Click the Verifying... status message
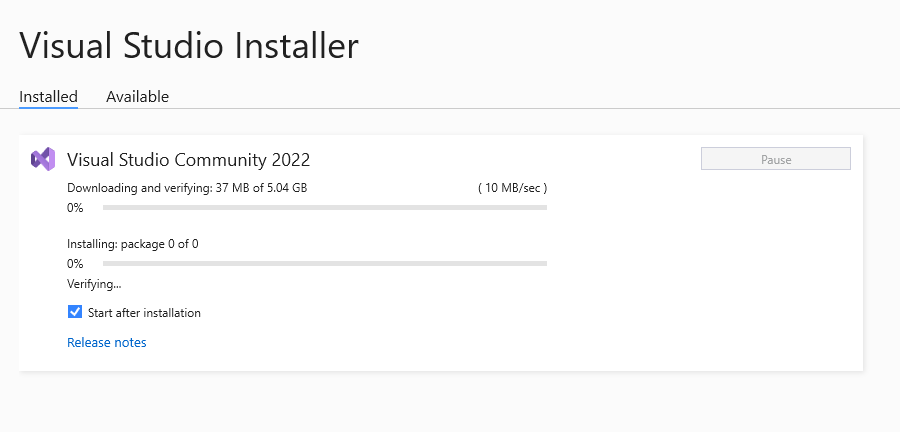900x432 pixels. tap(94, 283)
